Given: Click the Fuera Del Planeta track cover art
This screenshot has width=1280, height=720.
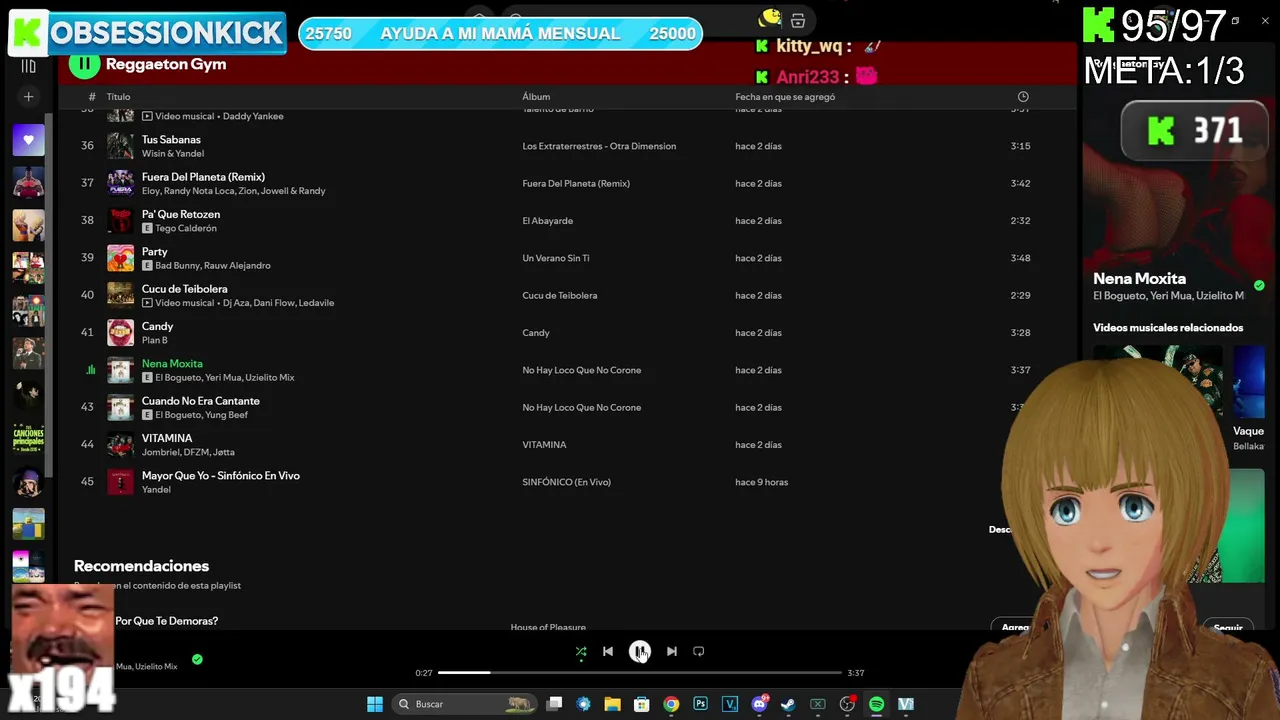Looking at the screenshot, I should tap(120, 183).
